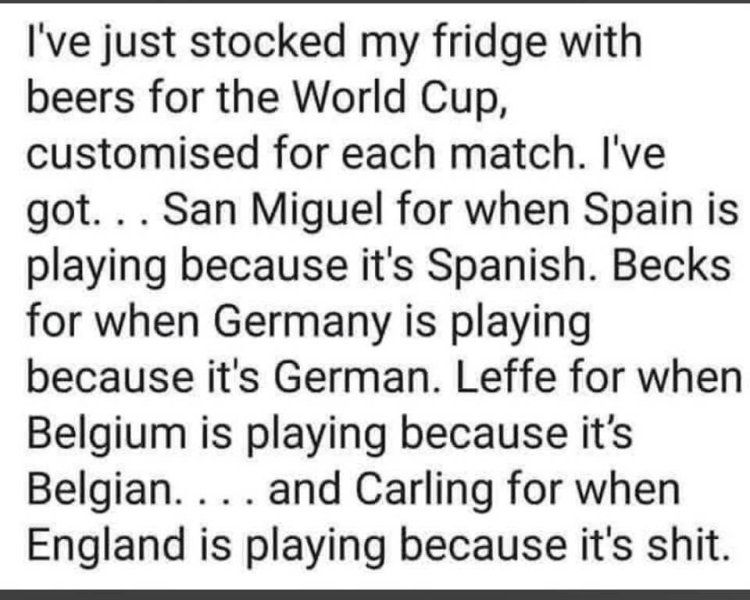
Task: Click the word "stocked" in first line
Action: [267, 41]
